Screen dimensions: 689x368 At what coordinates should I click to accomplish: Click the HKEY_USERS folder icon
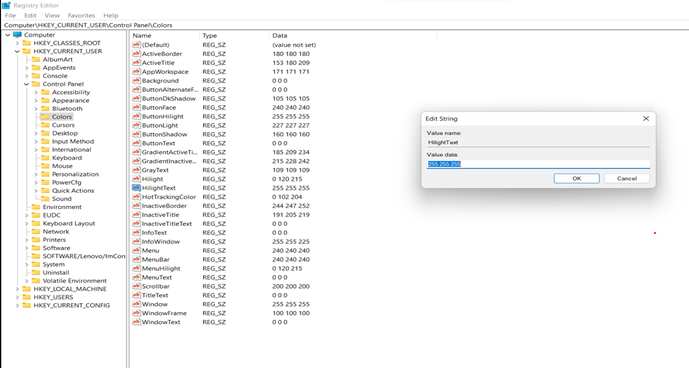(x=26, y=297)
